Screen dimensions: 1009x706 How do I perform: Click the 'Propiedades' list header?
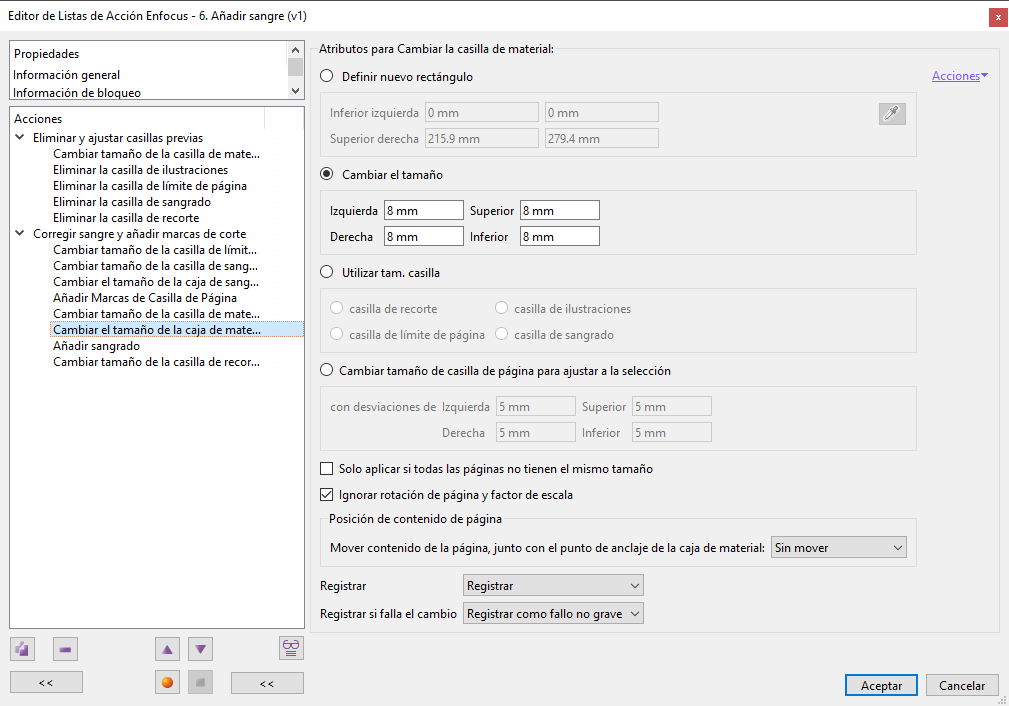pyautogui.click(x=46, y=53)
